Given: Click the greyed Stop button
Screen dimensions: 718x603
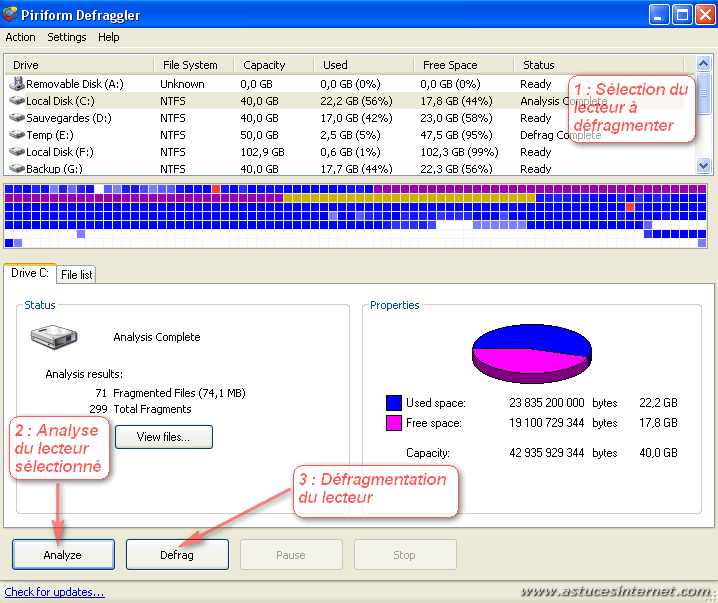Looking at the screenshot, I should [x=405, y=554].
